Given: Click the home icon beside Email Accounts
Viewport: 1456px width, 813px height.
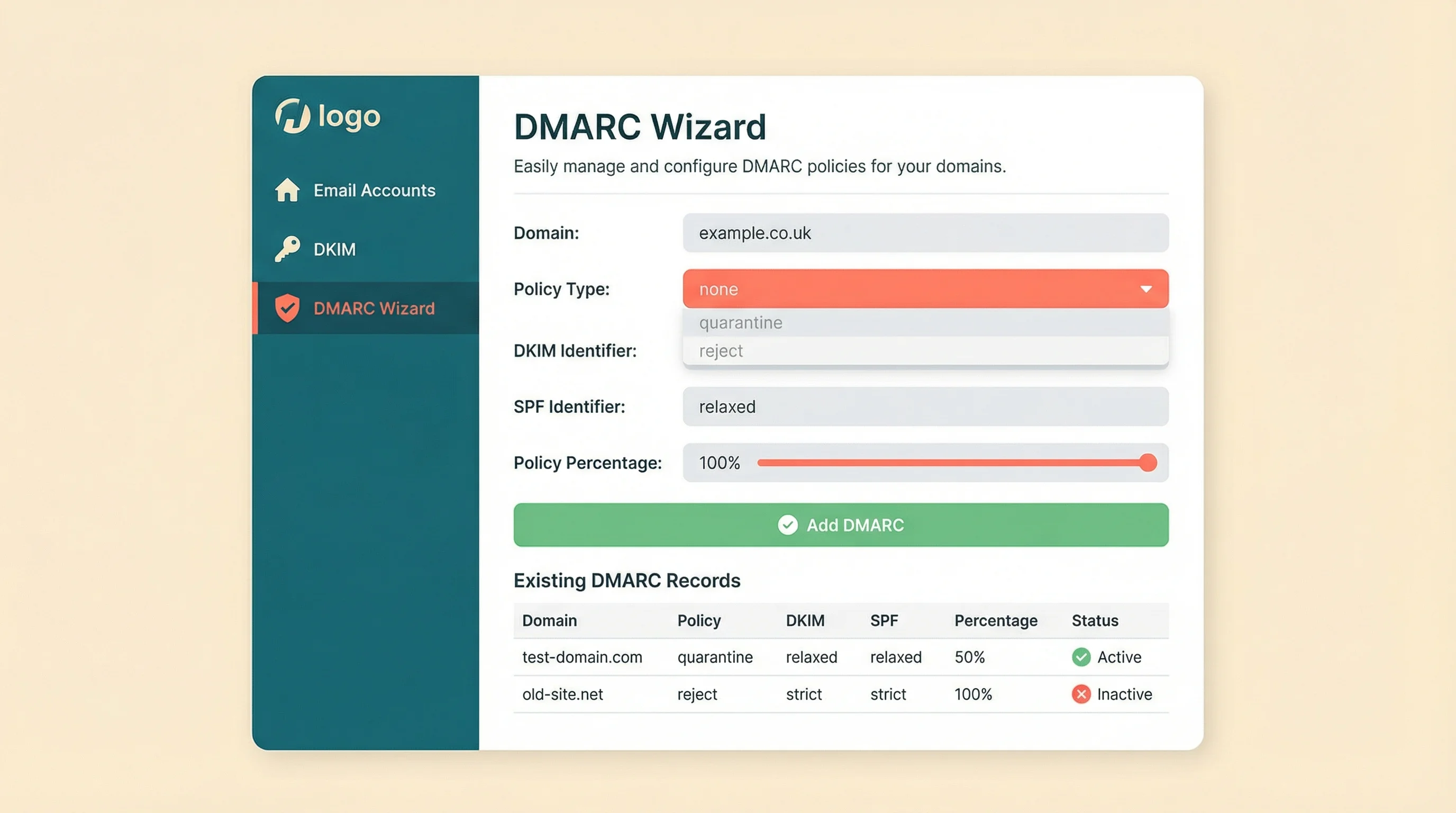Looking at the screenshot, I should [x=287, y=190].
